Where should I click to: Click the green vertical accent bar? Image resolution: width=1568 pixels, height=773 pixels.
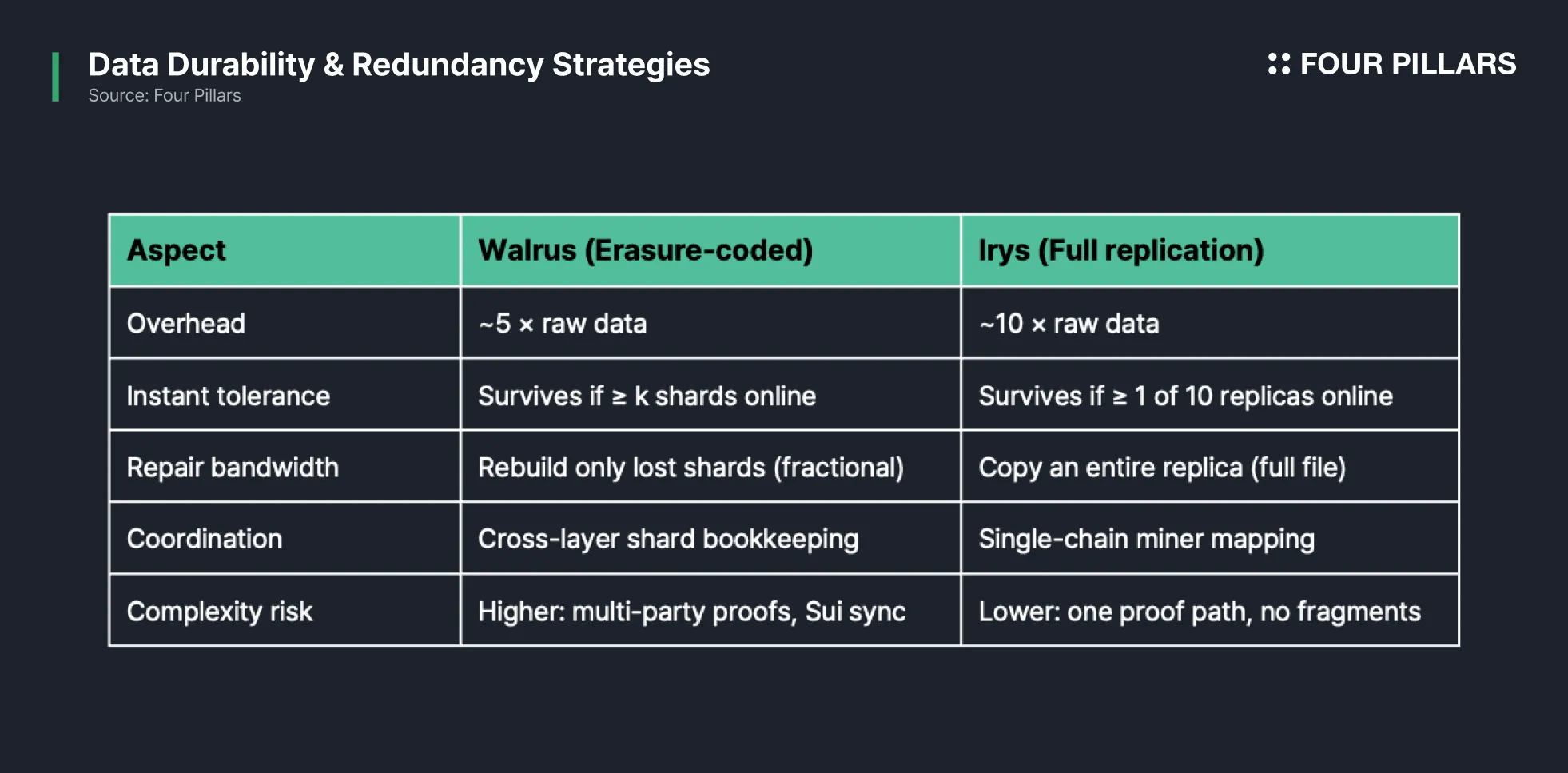(55, 77)
